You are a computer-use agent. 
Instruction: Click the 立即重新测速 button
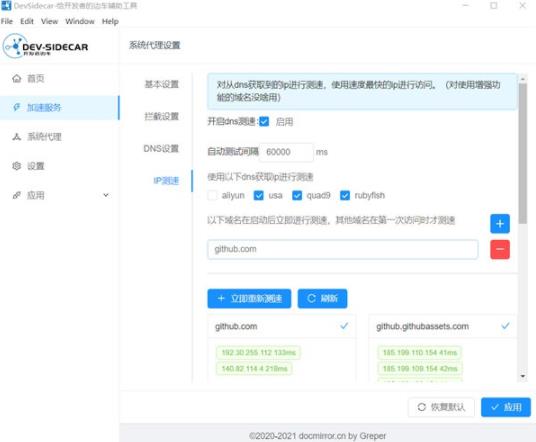[x=249, y=298]
